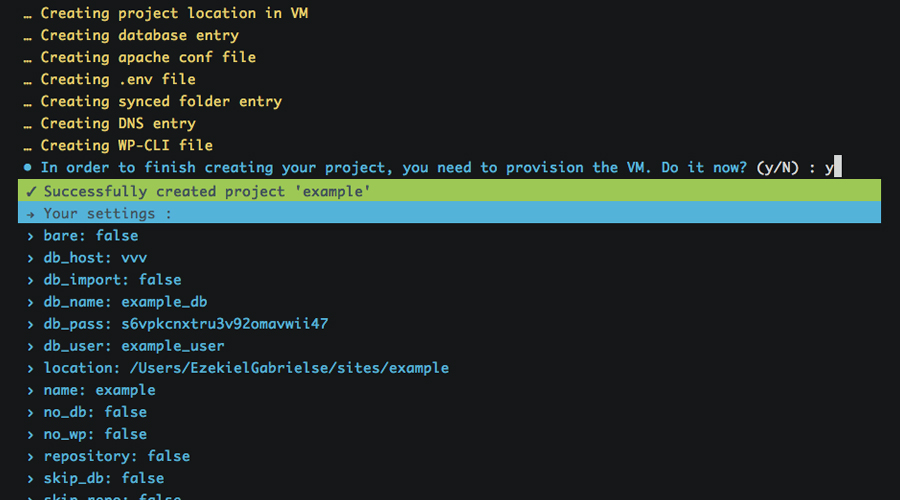Screen dimensions: 900x500
Task: Click the "no_wp: false" setting line
Action: click(x=95, y=434)
